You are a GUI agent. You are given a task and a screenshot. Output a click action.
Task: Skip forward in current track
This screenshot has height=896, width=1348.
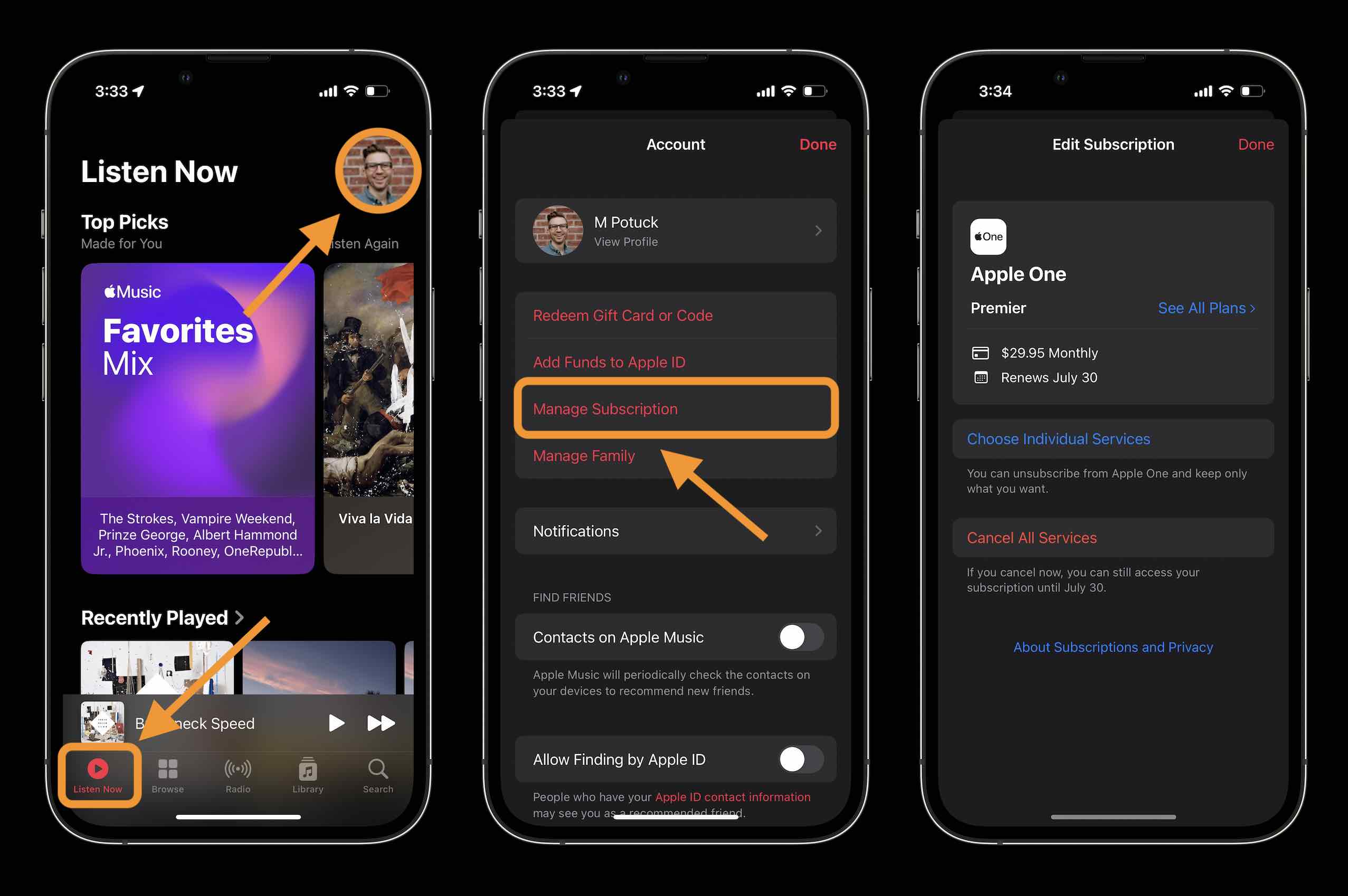click(x=382, y=722)
